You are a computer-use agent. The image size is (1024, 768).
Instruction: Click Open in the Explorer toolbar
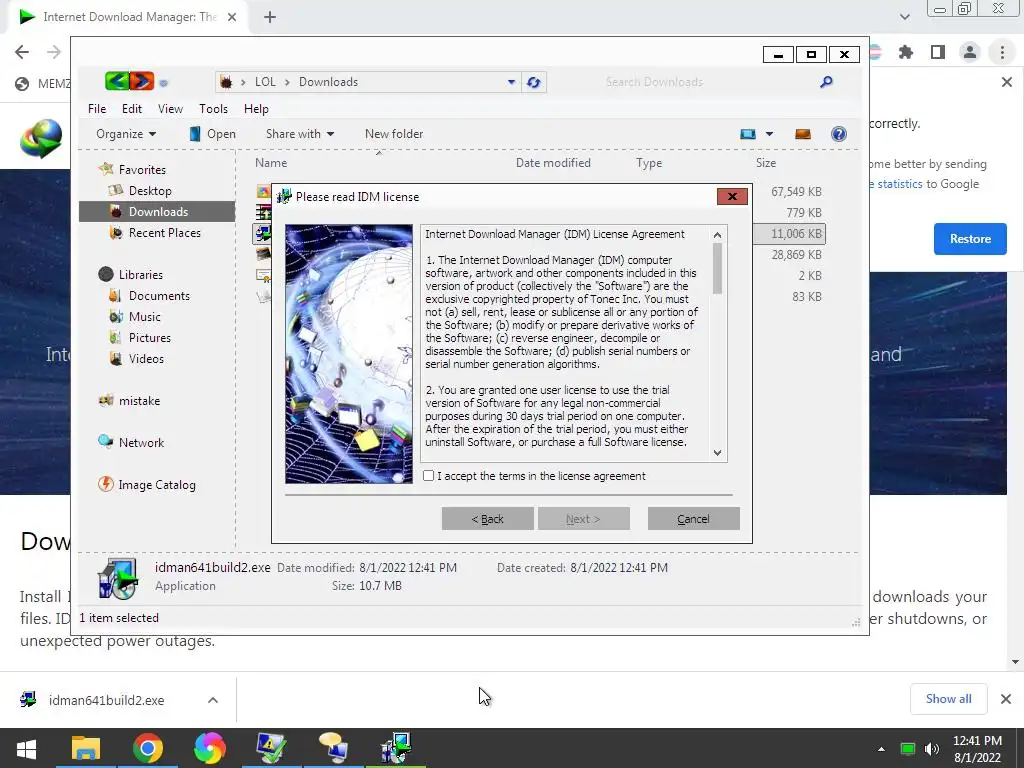pyautogui.click(x=212, y=134)
